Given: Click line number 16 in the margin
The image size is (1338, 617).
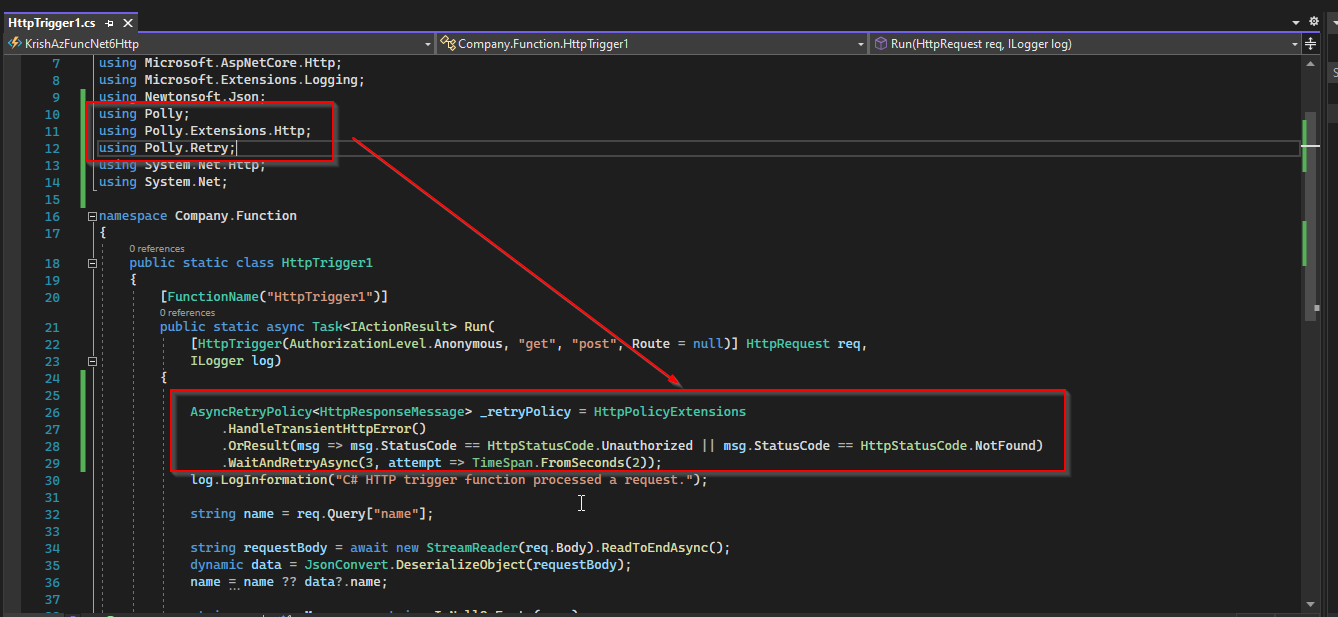Looking at the screenshot, I should [51, 216].
